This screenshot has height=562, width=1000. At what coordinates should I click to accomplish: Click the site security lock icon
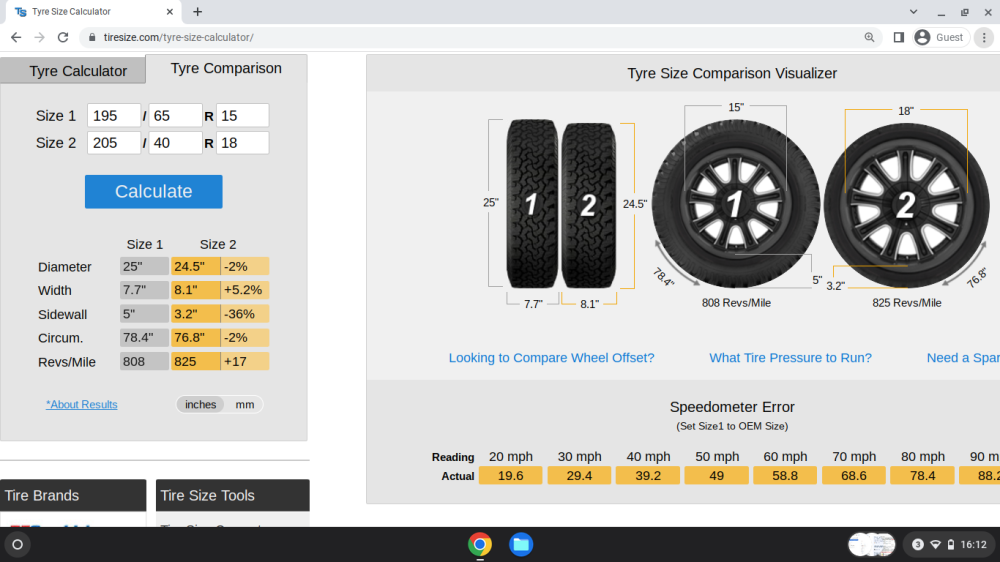pos(92,38)
